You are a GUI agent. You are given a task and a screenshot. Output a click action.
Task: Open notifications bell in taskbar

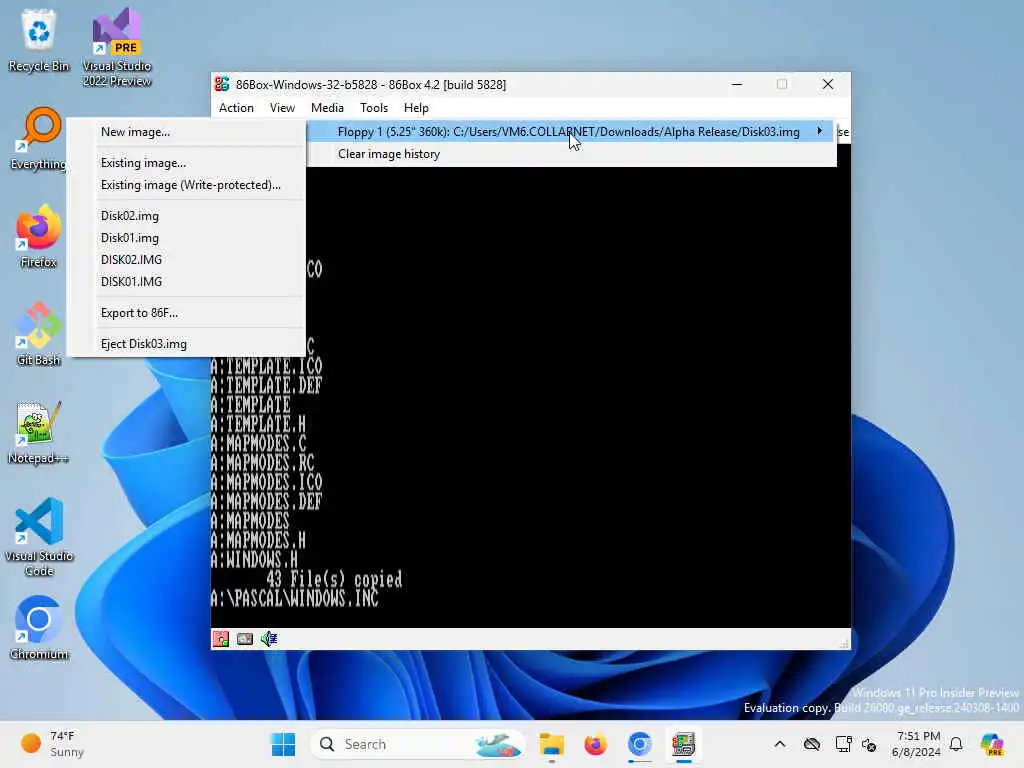(x=956, y=744)
